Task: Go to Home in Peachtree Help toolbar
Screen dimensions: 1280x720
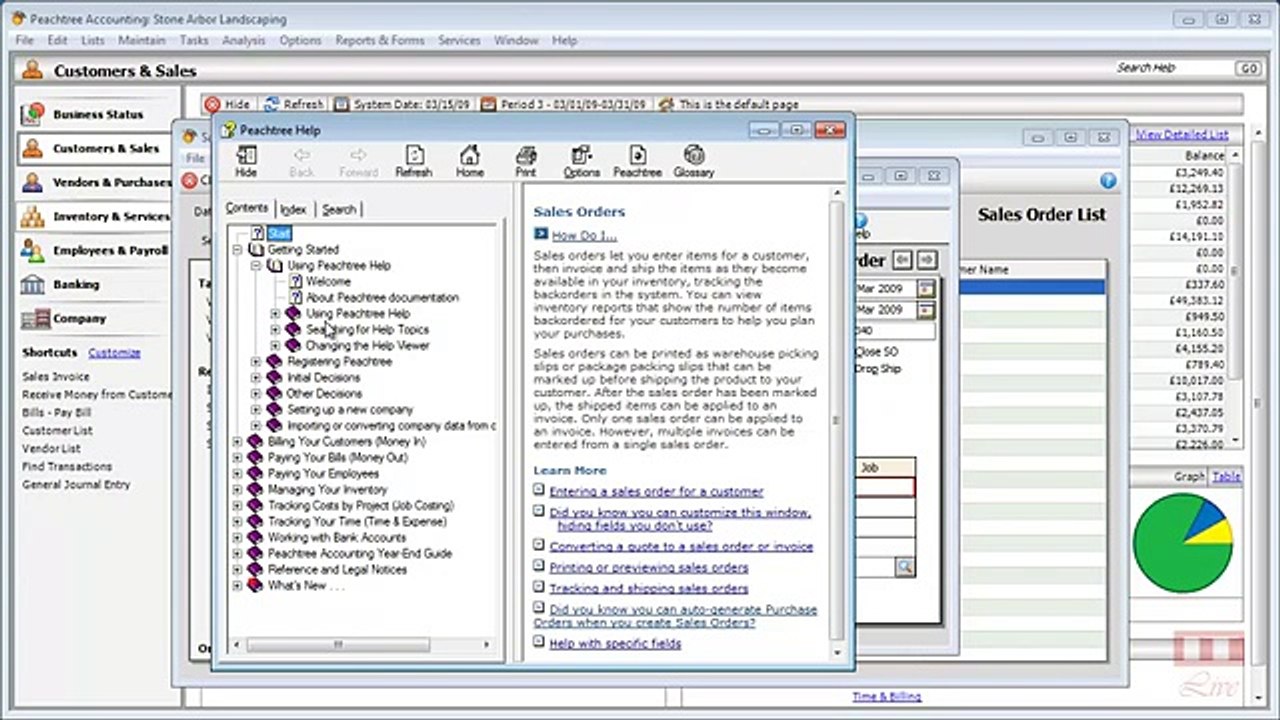Action: pyautogui.click(x=469, y=161)
